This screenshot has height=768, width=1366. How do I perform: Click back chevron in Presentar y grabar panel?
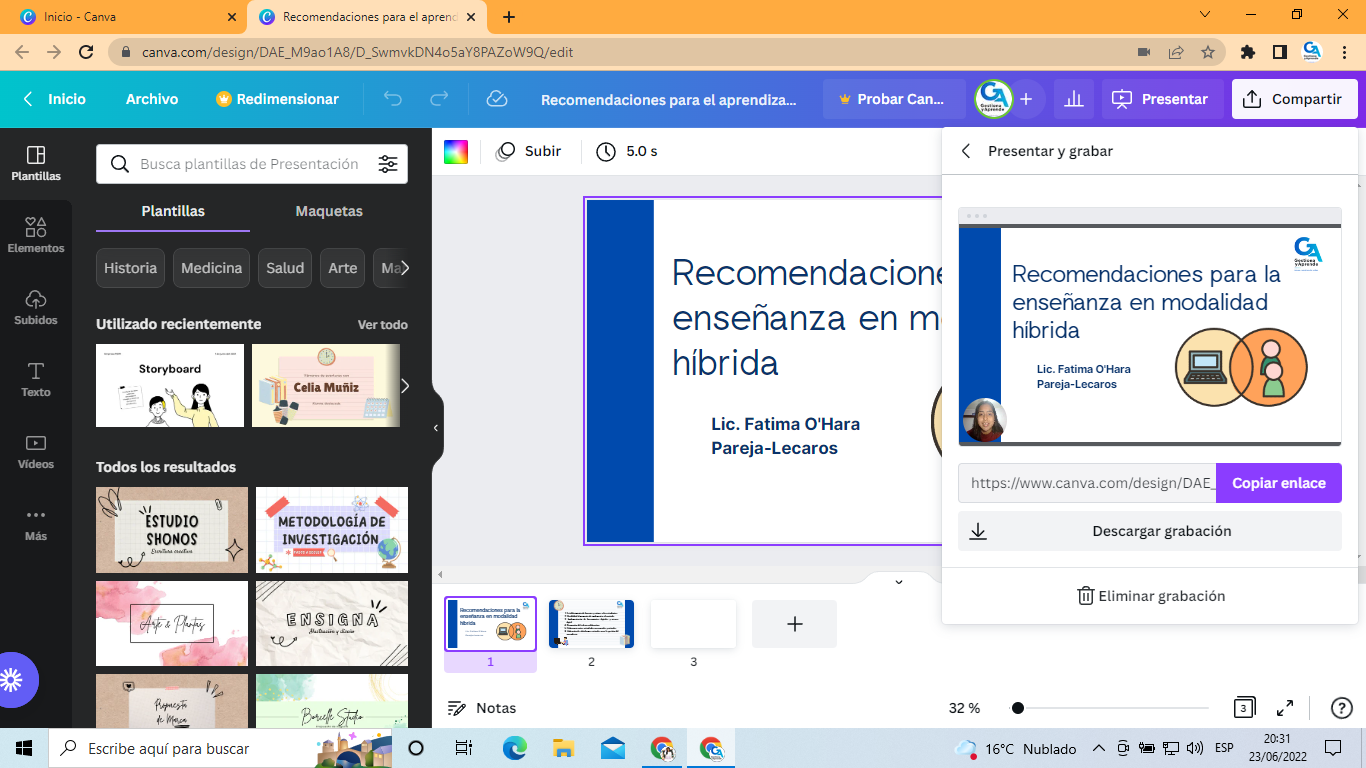point(966,150)
